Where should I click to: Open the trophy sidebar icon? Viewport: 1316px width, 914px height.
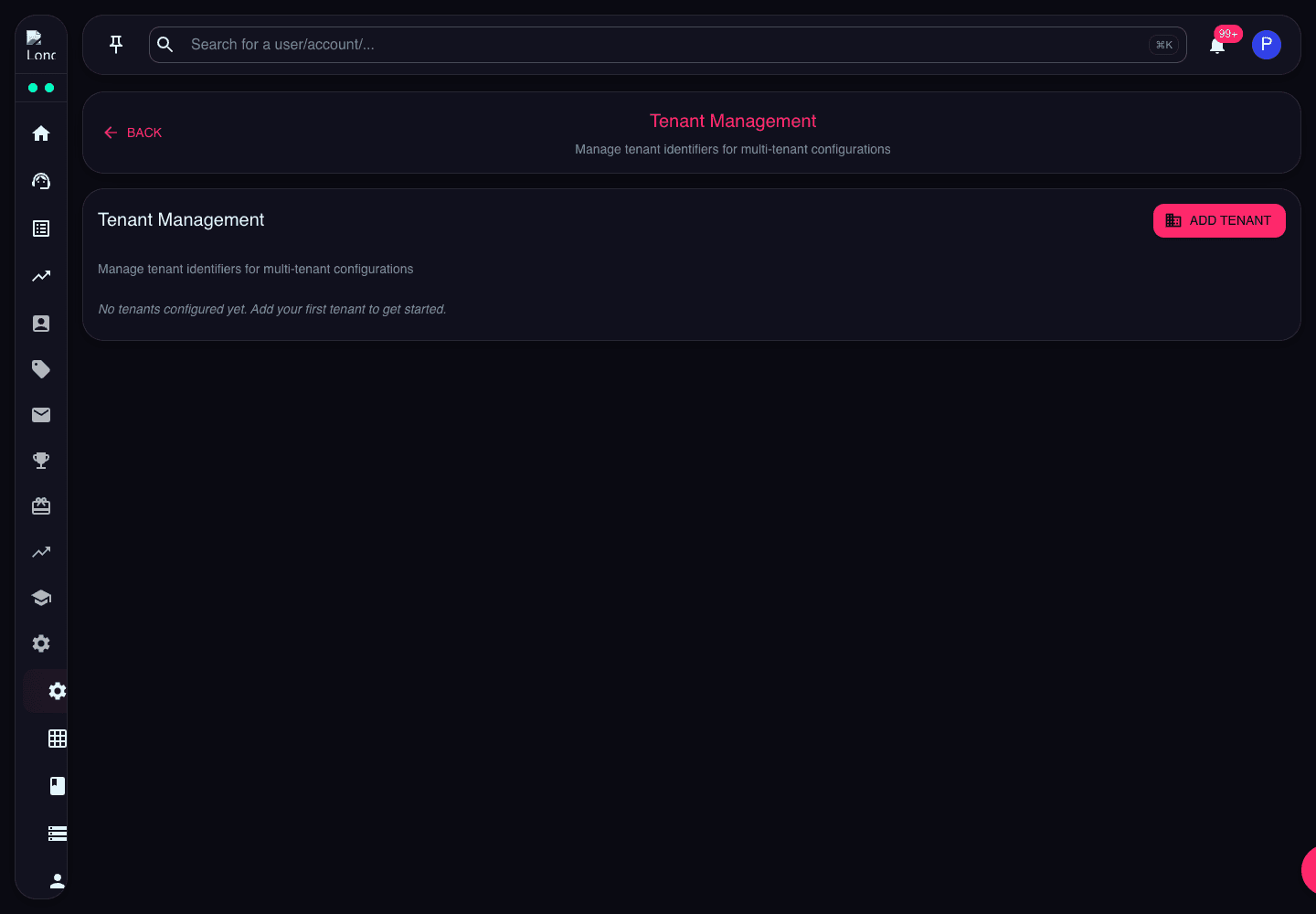[41, 461]
